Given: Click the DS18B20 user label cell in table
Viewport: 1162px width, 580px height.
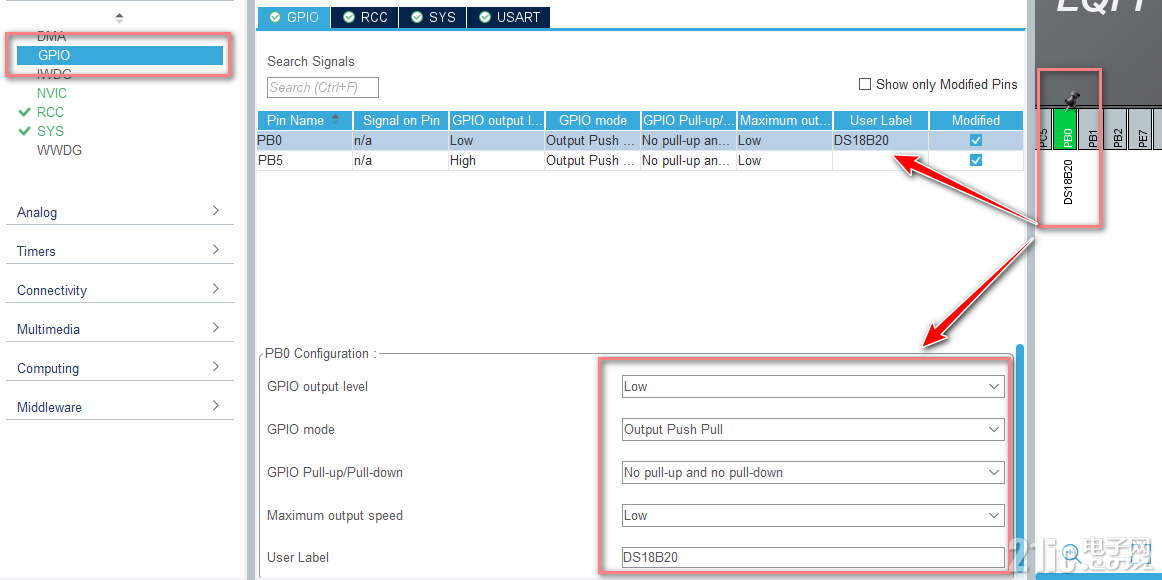Looking at the screenshot, I should [x=880, y=141].
